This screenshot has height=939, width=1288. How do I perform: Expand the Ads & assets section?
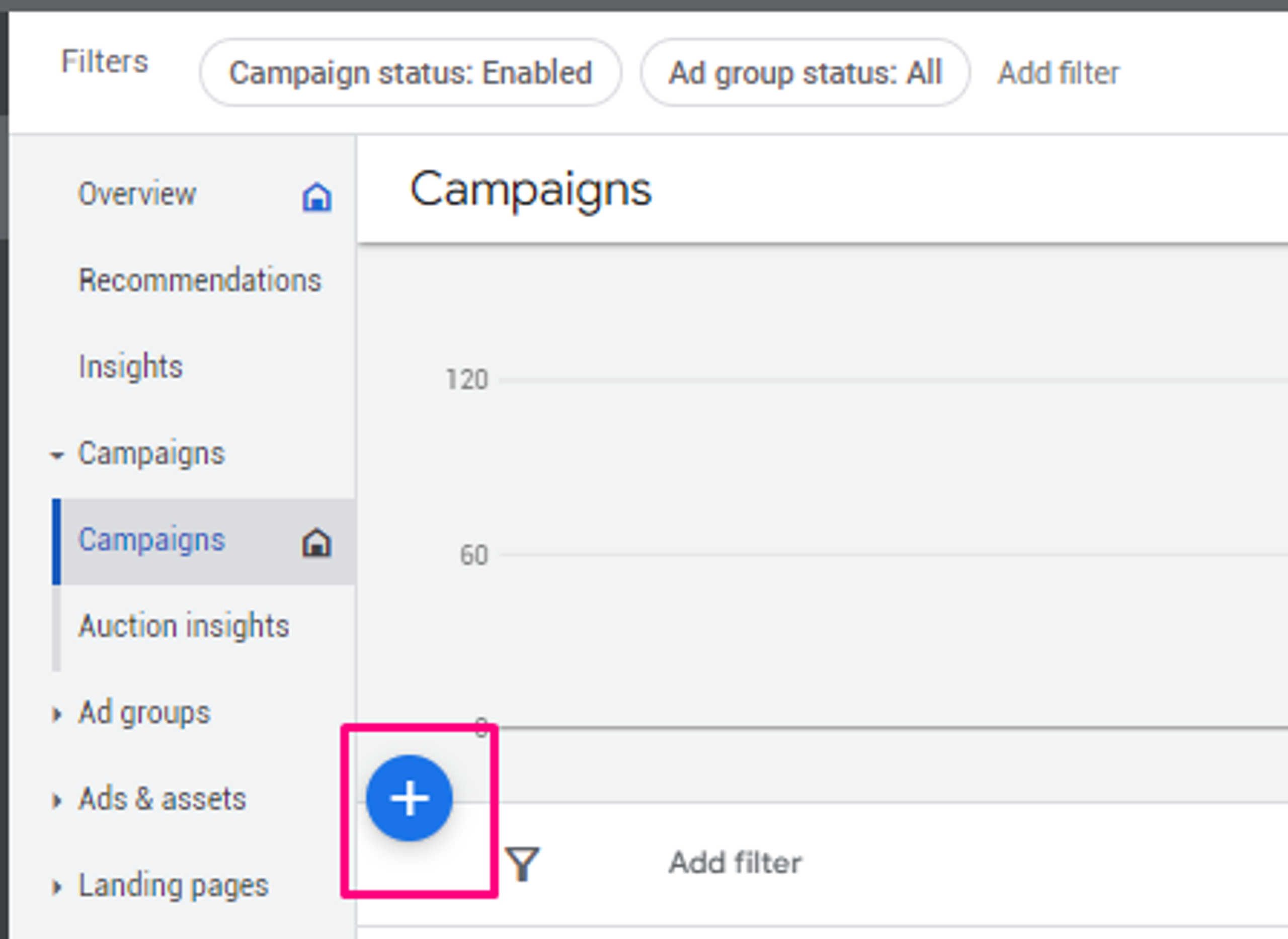pyautogui.click(x=57, y=800)
